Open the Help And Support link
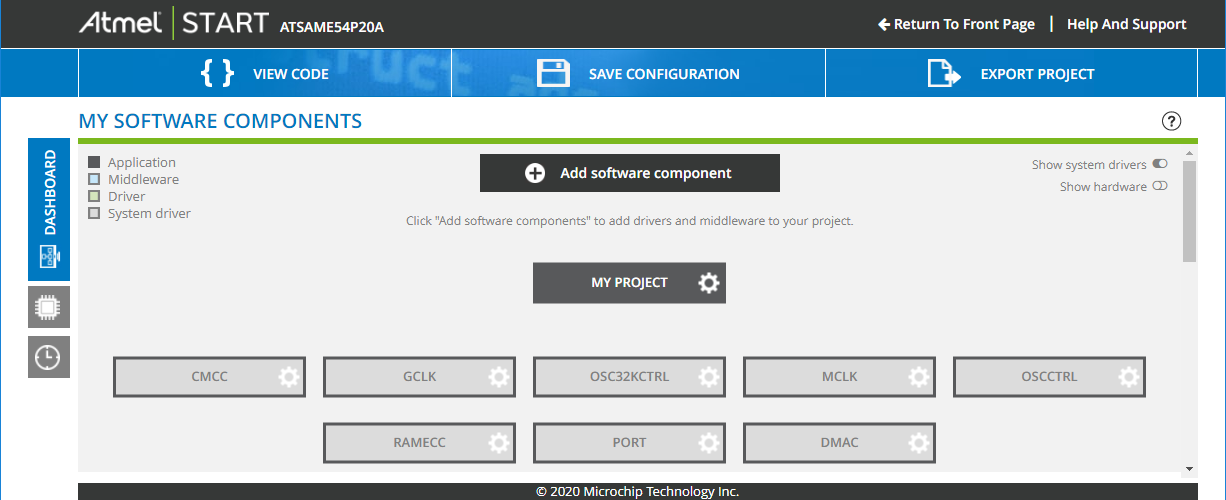1226x500 pixels. coord(1126,24)
